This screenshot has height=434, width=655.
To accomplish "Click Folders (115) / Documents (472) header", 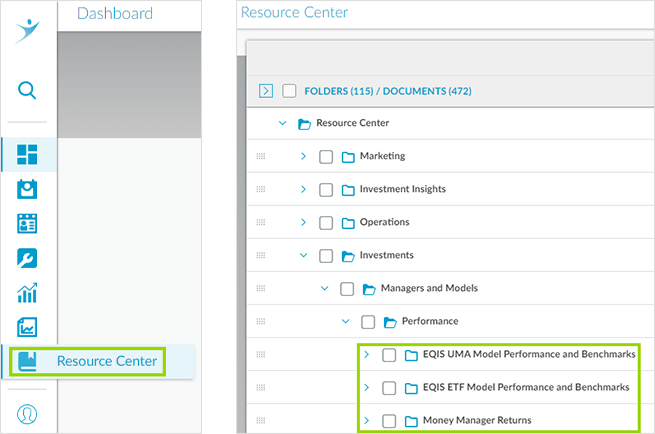I will click(388, 91).
